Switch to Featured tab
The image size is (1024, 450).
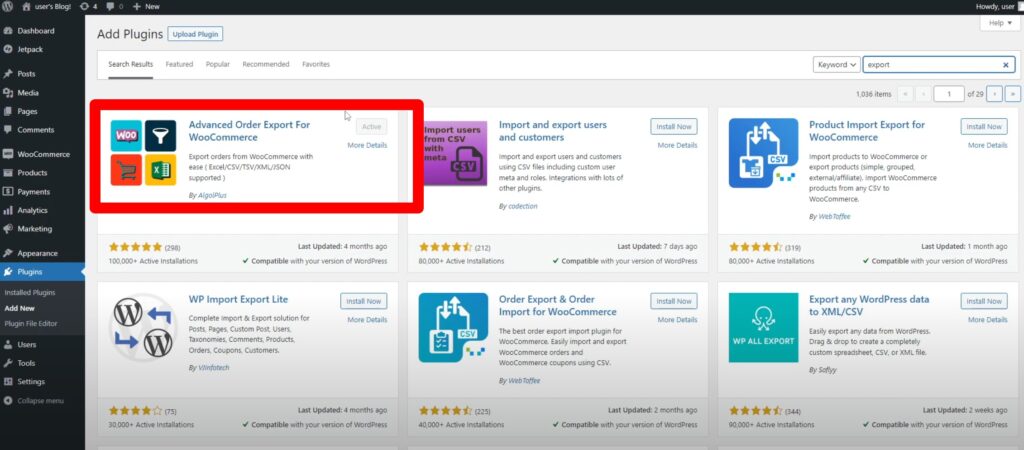pyautogui.click(x=179, y=65)
